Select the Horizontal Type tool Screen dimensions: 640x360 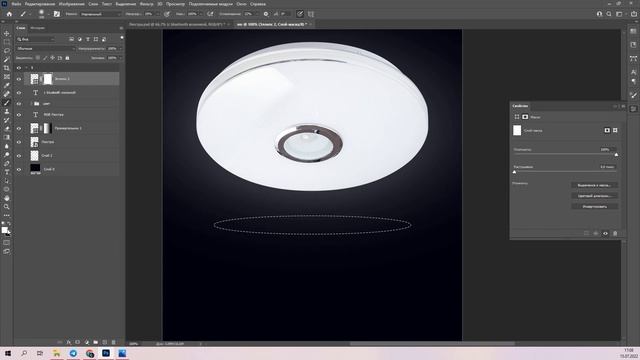tap(7, 172)
